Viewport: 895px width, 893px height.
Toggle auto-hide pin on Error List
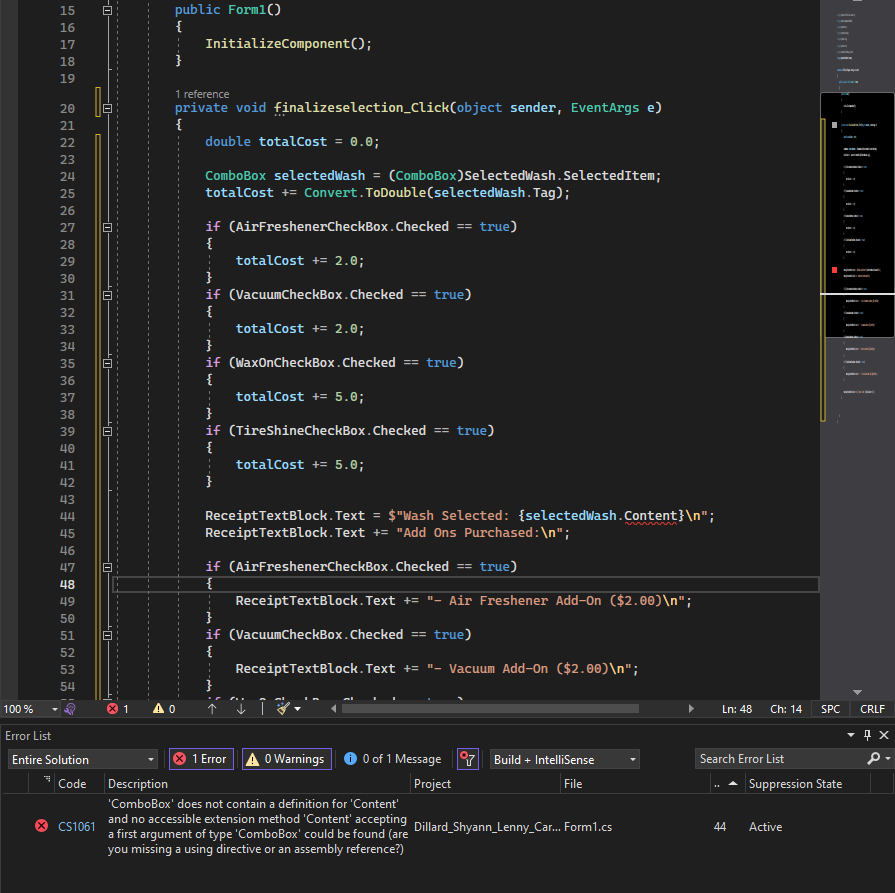pyautogui.click(x=868, y=735)
